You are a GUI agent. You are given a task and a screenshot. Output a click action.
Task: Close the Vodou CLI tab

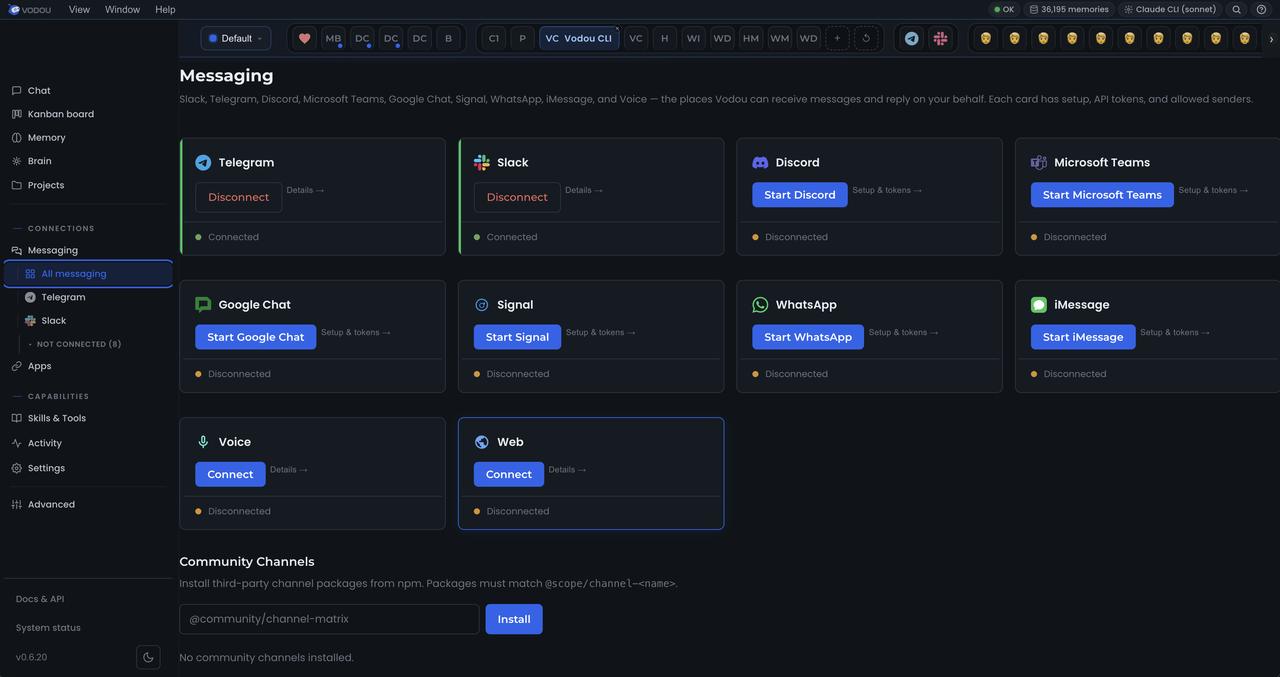[616, 29]
